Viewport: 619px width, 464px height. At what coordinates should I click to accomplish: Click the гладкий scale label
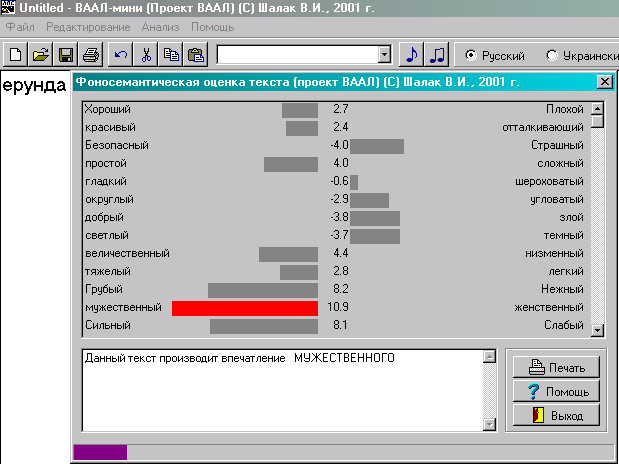106,182
